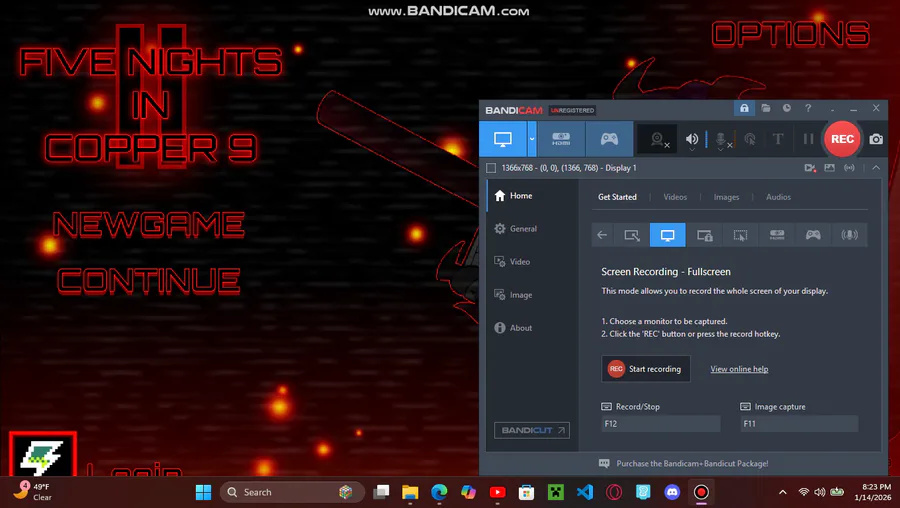Screen dimensions: 900x508
Task: Toggle the text overlay T icon
Action: pos(778,139)
